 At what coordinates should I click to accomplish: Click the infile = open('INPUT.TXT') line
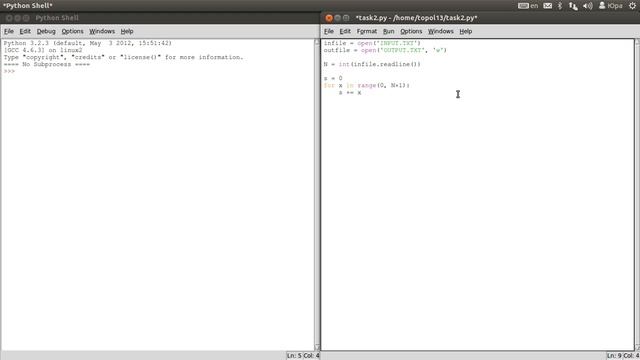372,43
